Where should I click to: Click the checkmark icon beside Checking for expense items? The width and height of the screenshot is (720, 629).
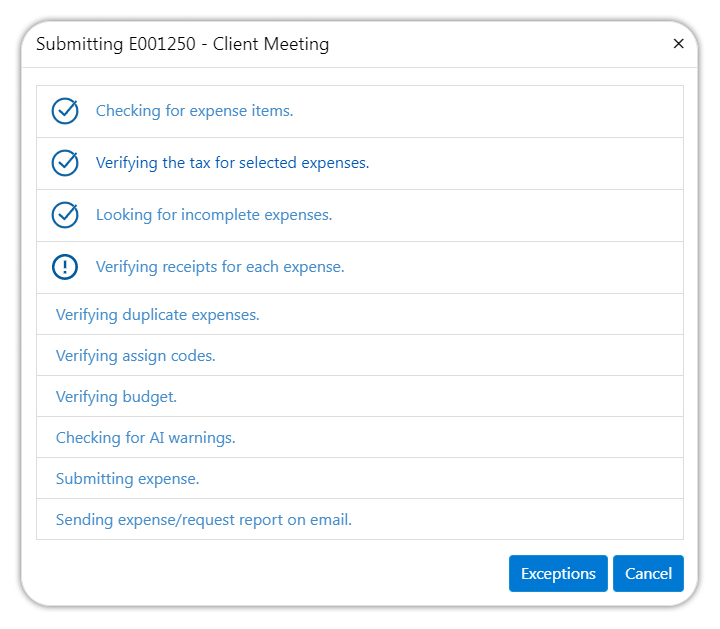coord(65,111)
